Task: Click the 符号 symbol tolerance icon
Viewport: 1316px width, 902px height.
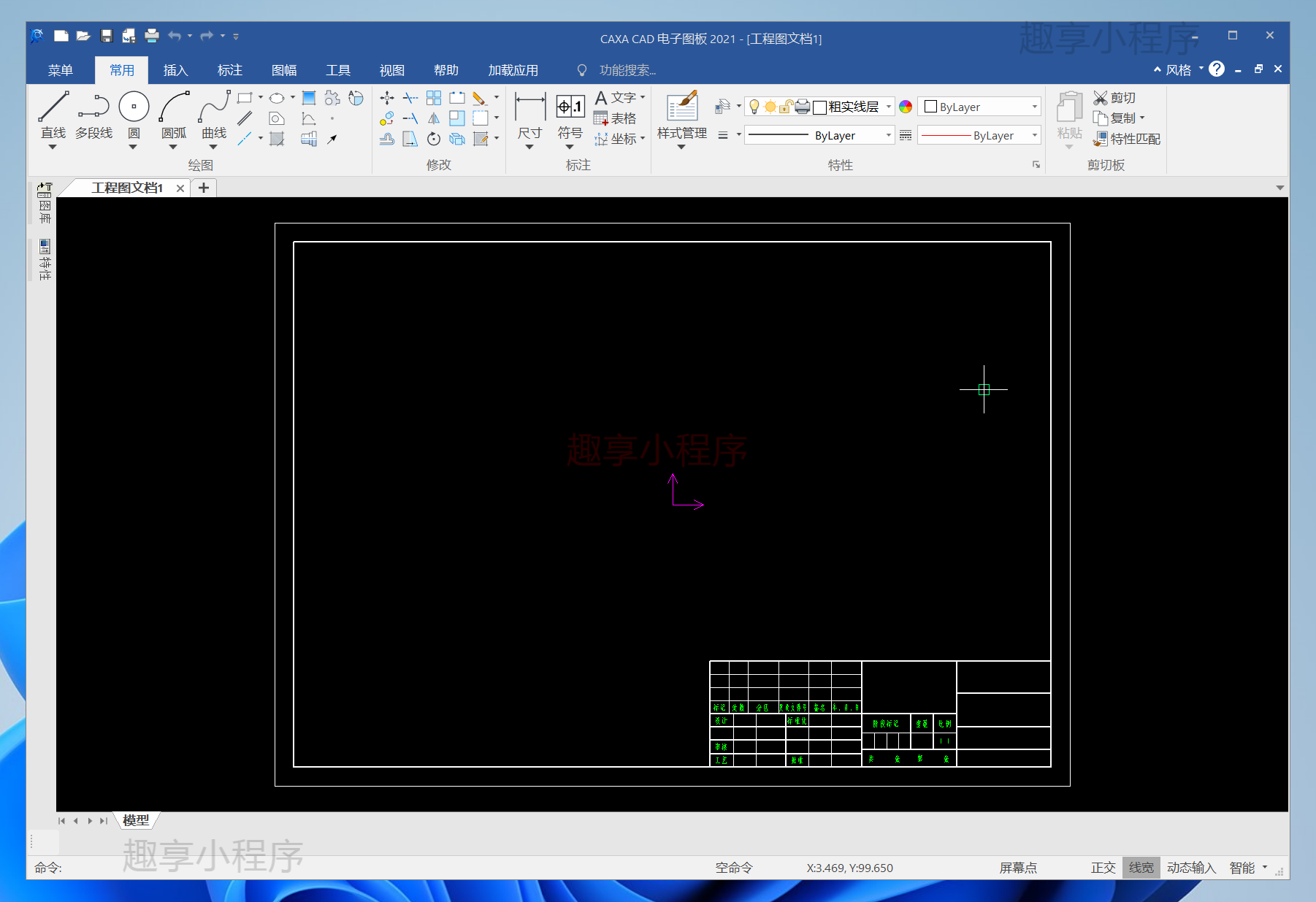Action: [x=570, y=114]
